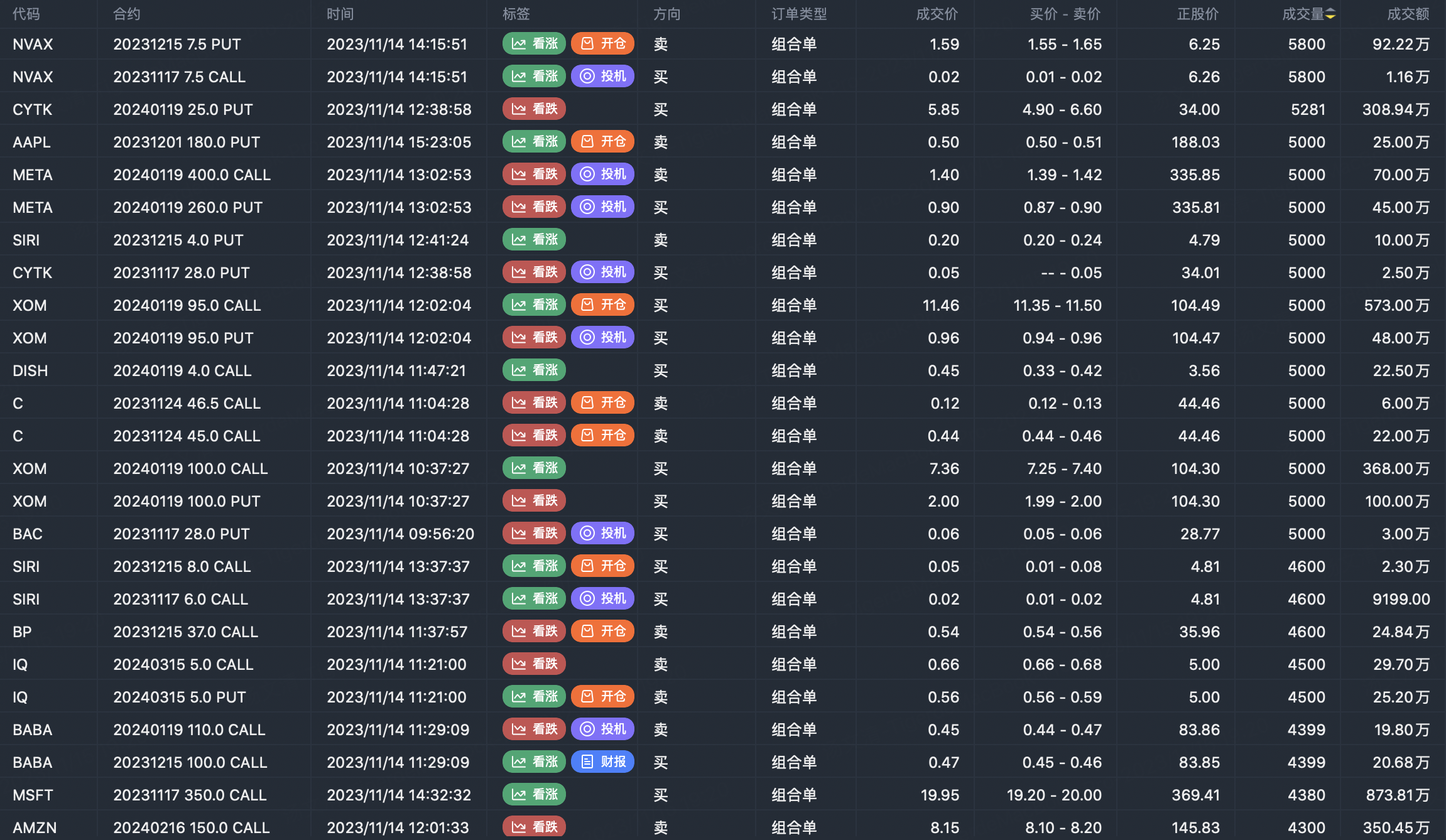Click the 看跌 tag on C 45.0 CALL row
This screenshot has height=840, width=1446.
[x=535, y=435]
